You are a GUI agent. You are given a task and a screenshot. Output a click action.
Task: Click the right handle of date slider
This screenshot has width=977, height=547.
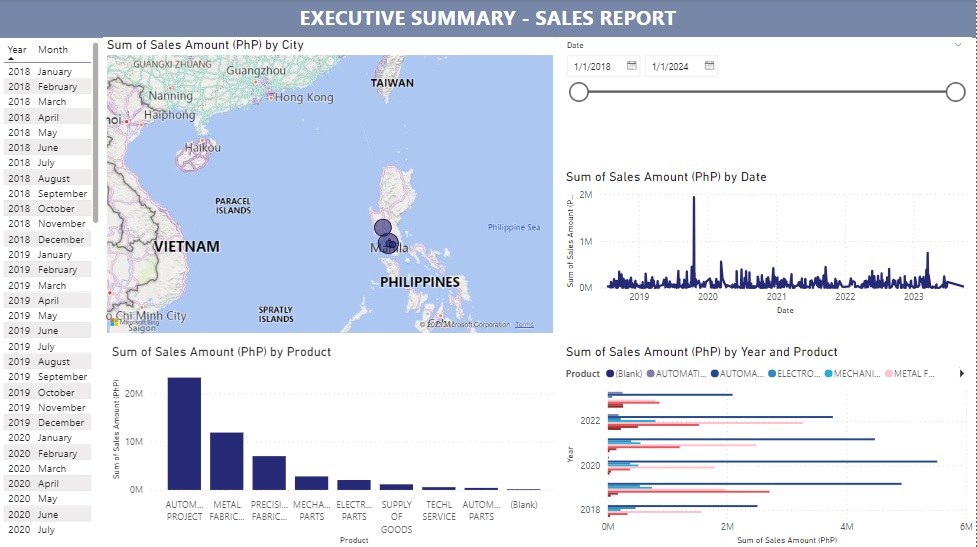(x=955, y=92)
